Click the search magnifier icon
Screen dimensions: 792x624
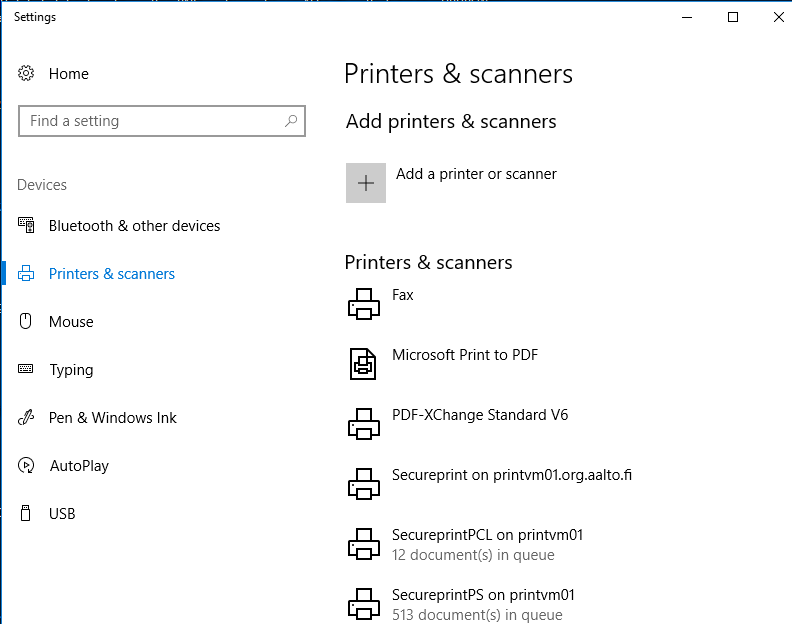tap(291, 121)
